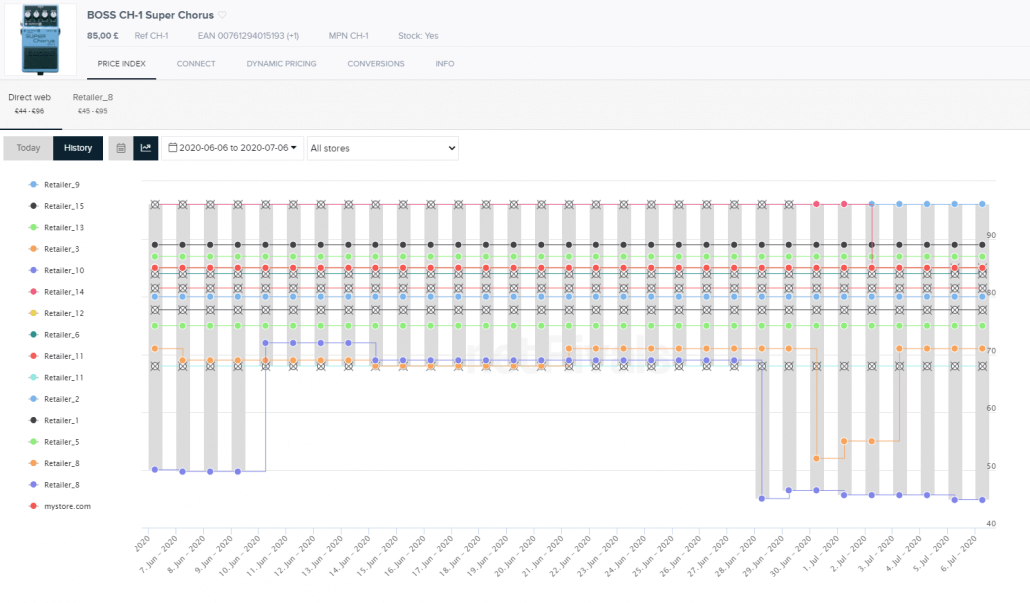Expand the All stores dropdown

click(382, 148)
